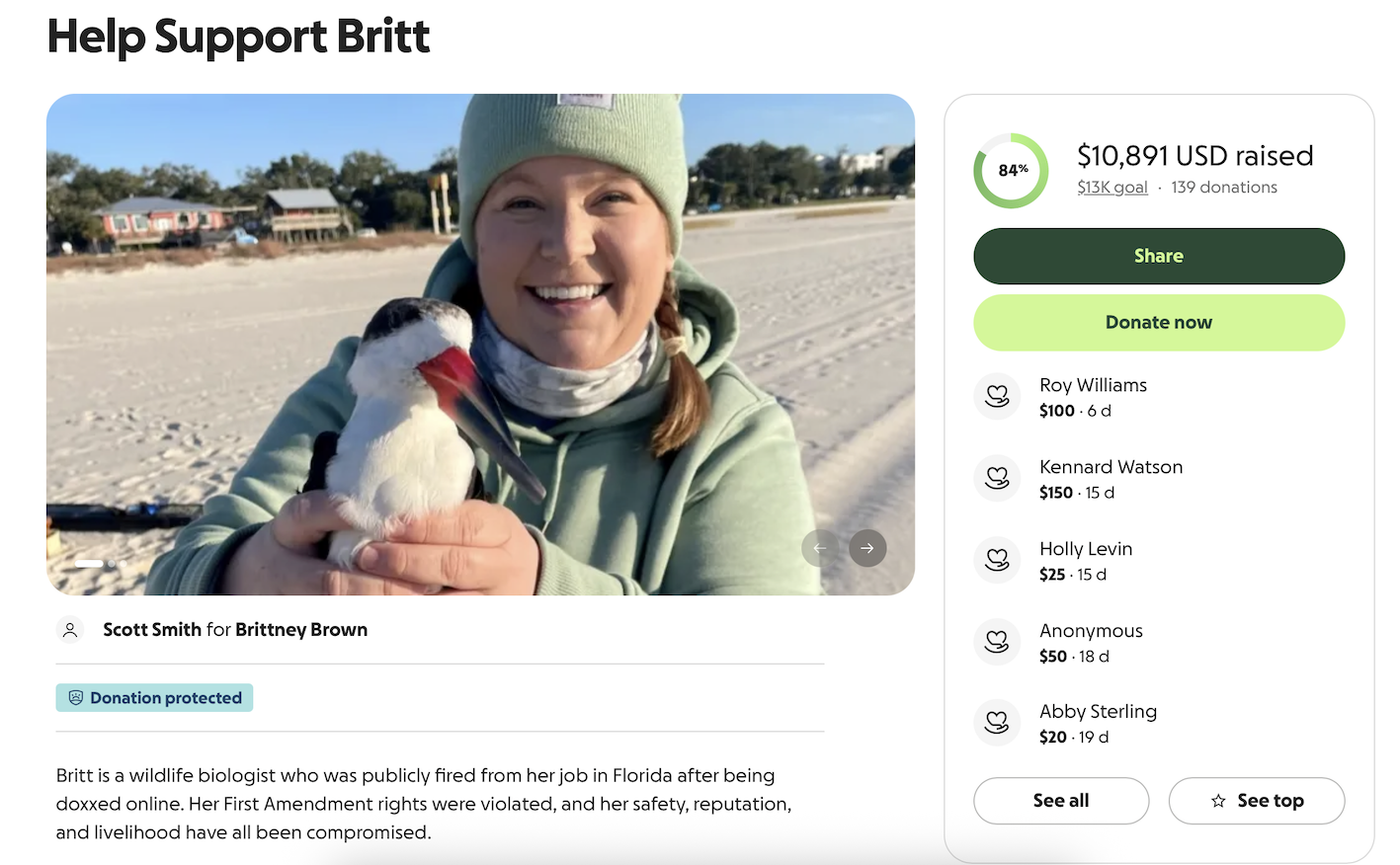This screenshot has width=1400, height=865.
Task: Click the donation heart icon beside Abby Sterling
Action: click(997, 723)
